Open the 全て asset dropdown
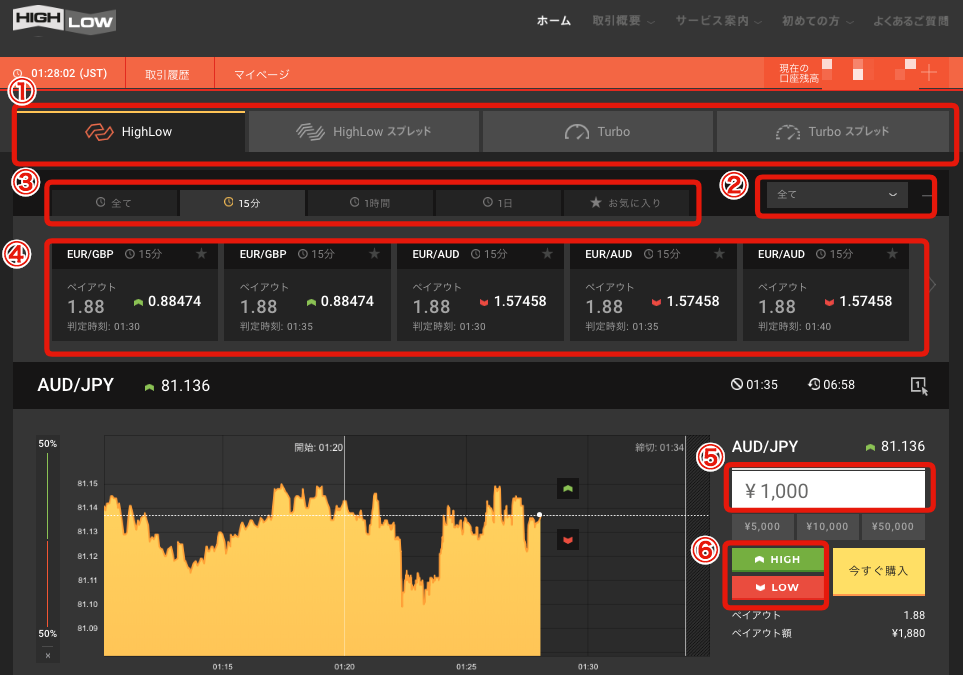Viewport: 963px width, 675px height. tap(837, 195)
